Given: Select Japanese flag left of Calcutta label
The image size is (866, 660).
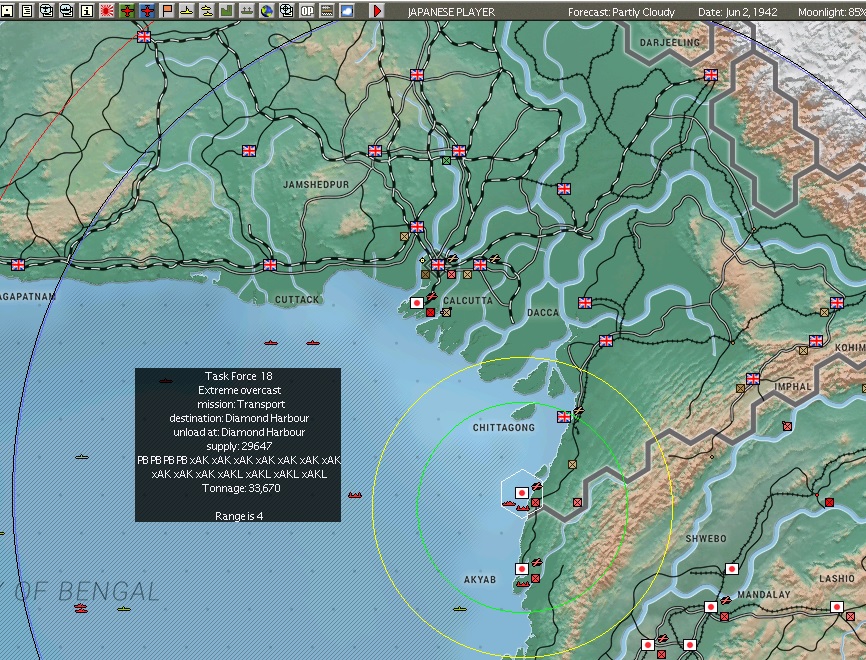Looking at the screenshot, I should 417,303.
